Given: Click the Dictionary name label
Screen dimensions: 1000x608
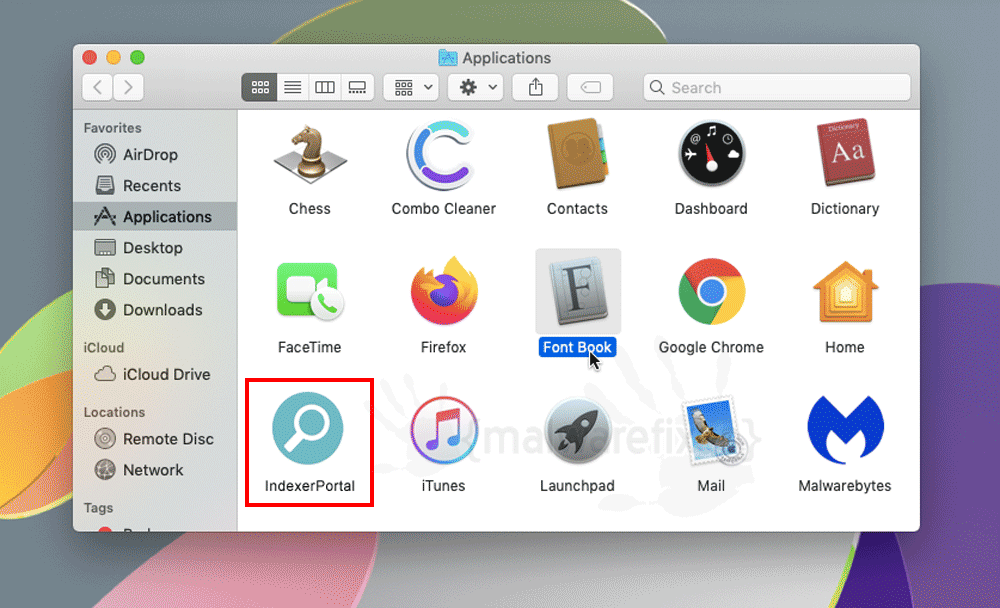Looking at the screenshot, I should point(845,209).
